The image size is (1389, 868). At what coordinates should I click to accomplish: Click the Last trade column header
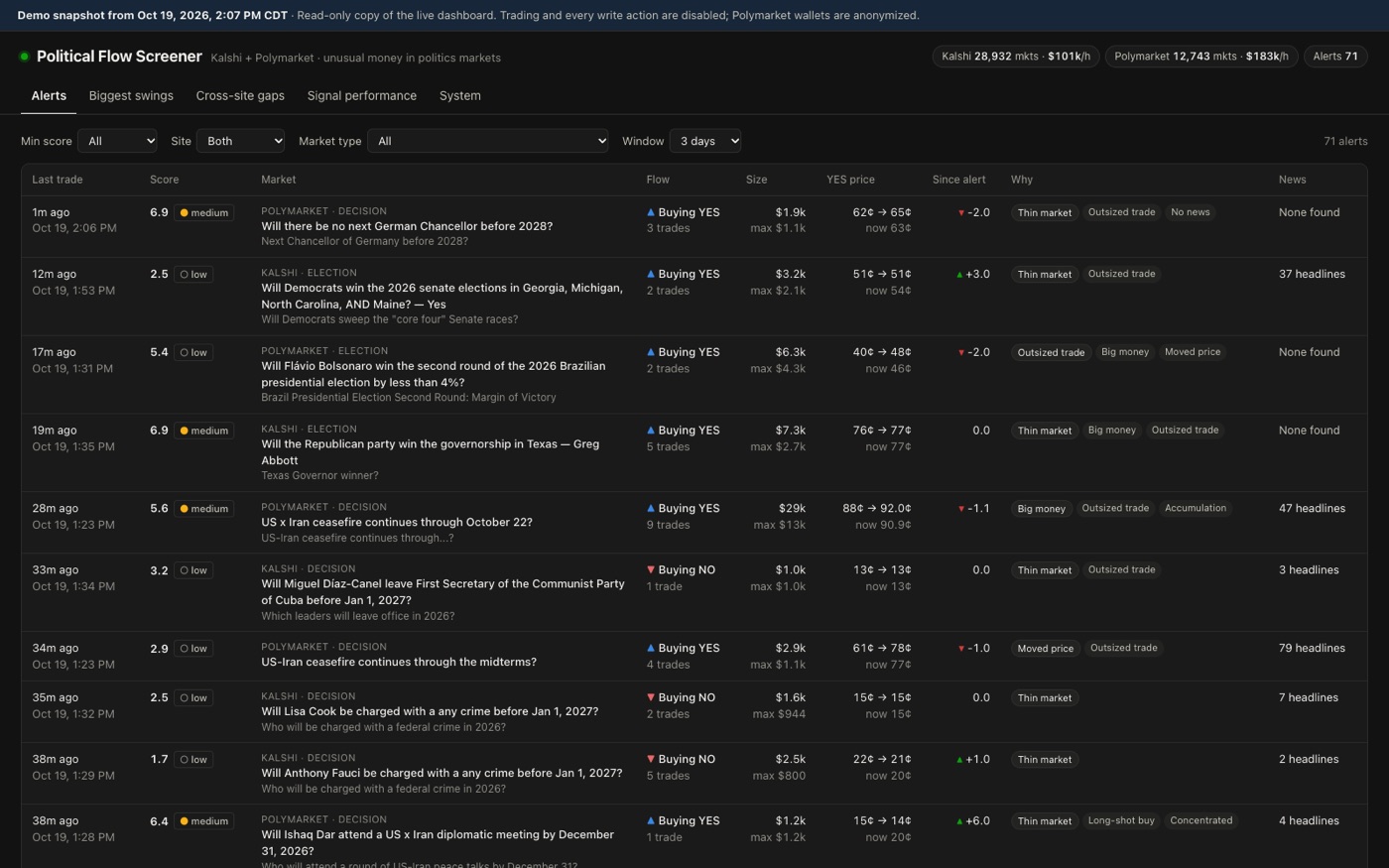[x=58, y=180]
